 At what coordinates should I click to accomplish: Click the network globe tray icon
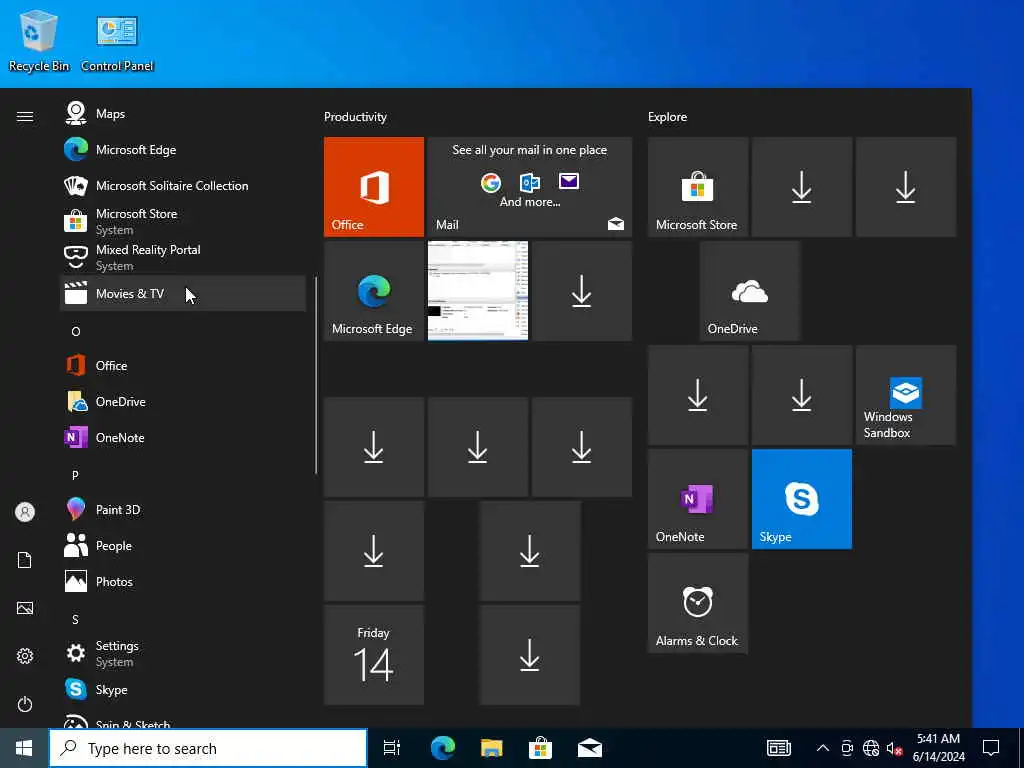tap(871, 748)
